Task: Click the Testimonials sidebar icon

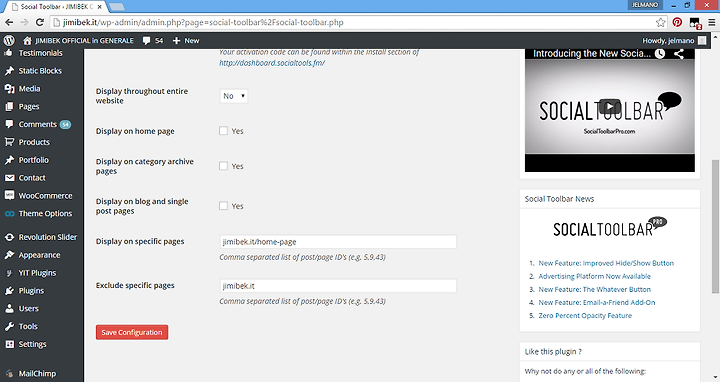Action: 9,53
